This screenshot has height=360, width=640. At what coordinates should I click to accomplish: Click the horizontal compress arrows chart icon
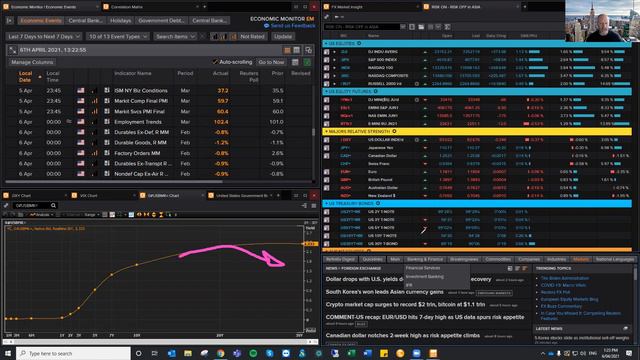coord(146,215)
